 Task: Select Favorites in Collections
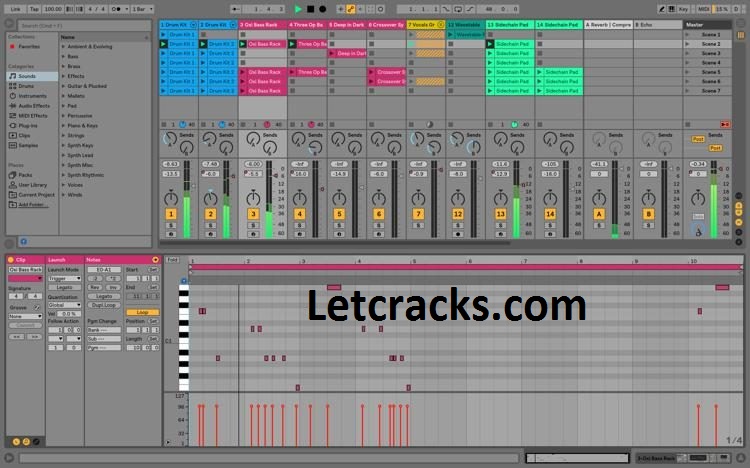(x=29, y=46)
